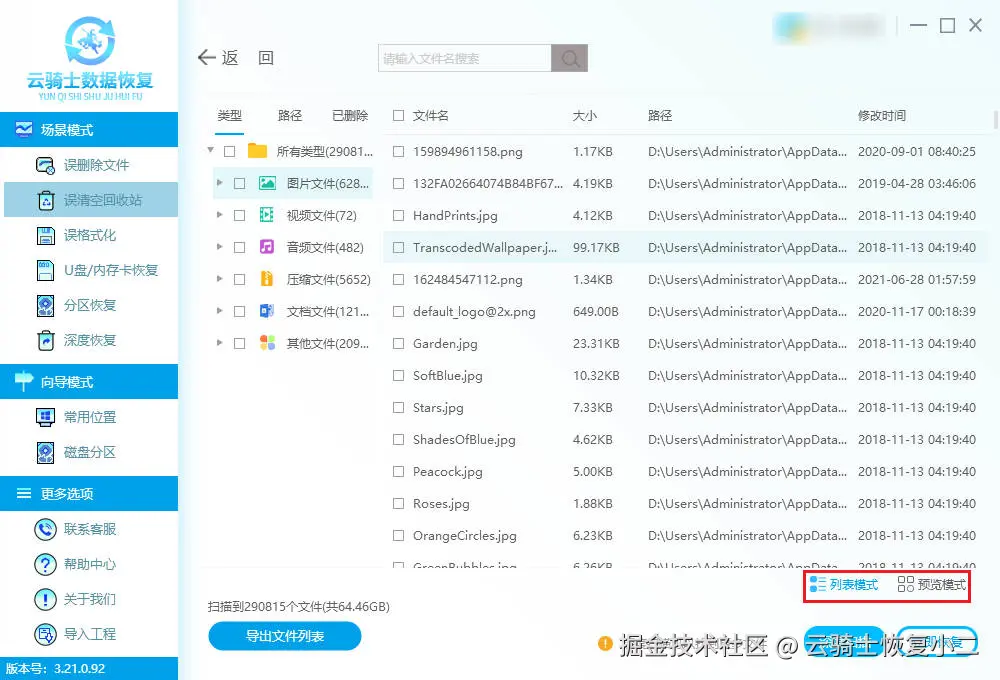
Task: Expand the 音频文件(482) tree node
Action: [219, 247]
